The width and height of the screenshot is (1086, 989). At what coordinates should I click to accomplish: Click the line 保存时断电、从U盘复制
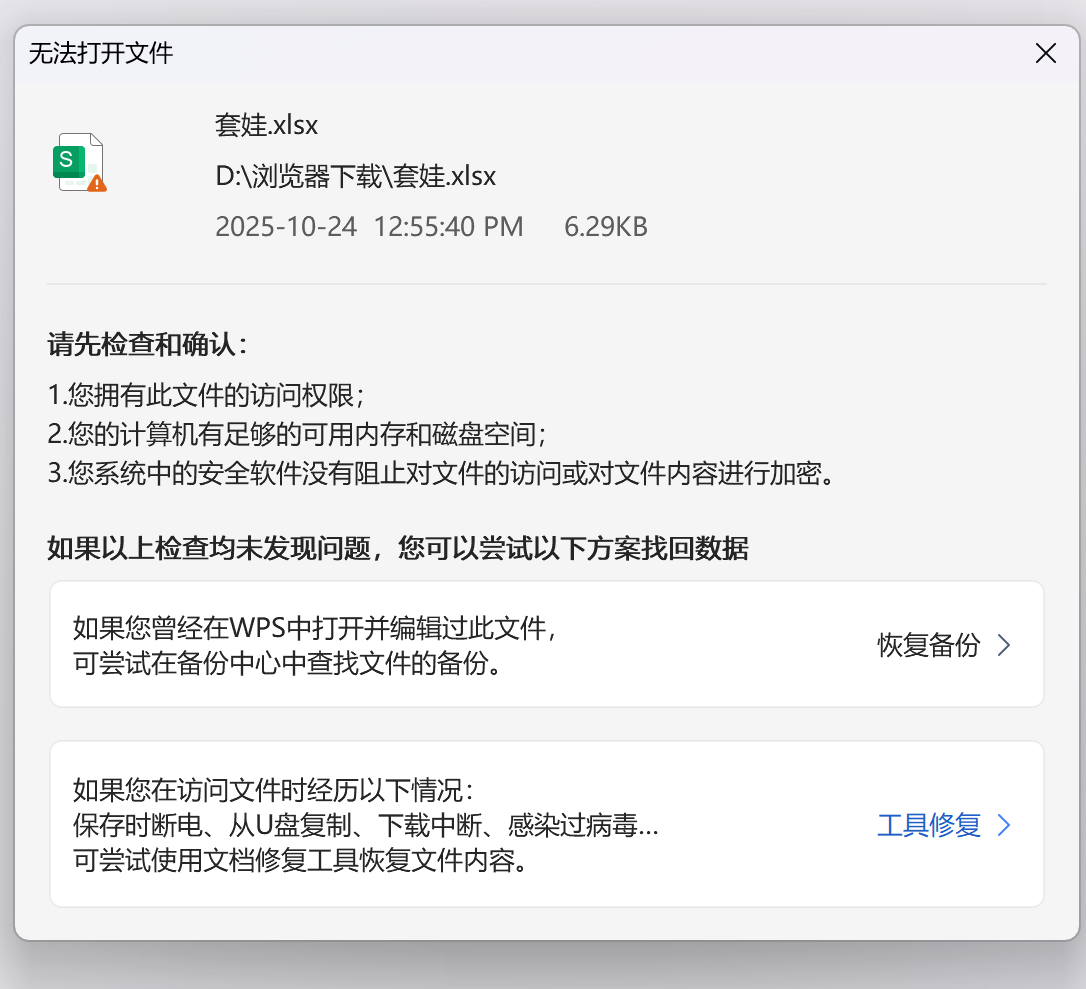pyautogui.click(x=366, y=826)
